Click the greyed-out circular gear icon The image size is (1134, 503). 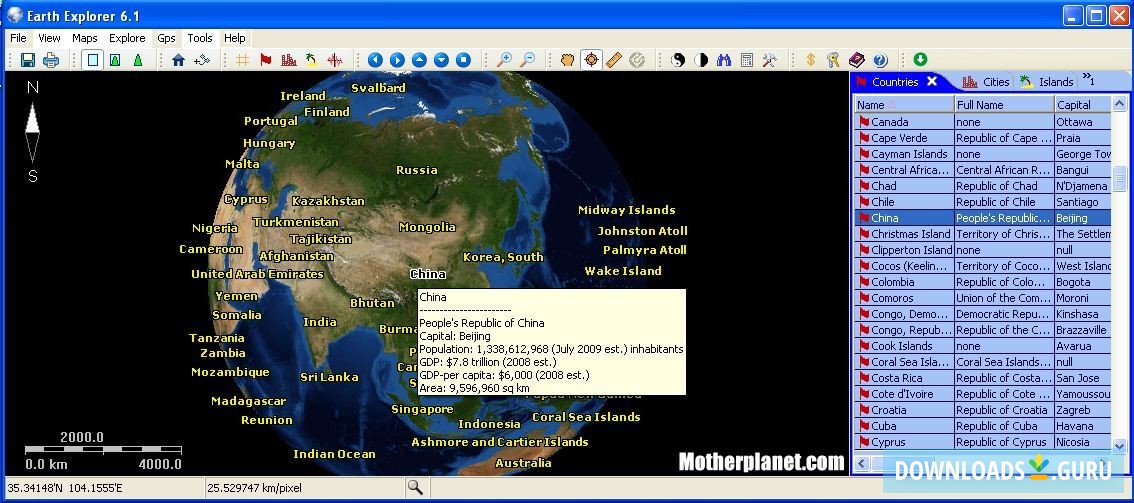coord(636,60)
